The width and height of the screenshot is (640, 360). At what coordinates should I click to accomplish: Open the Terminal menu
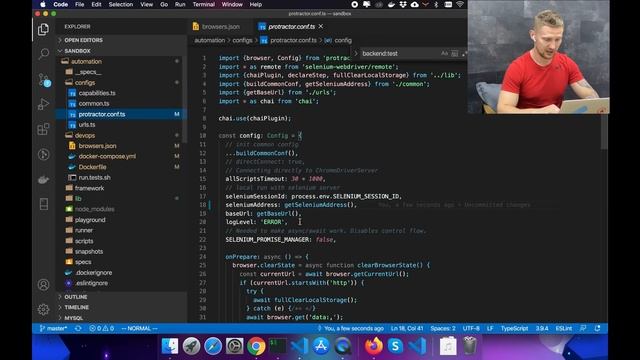(204, 4)
